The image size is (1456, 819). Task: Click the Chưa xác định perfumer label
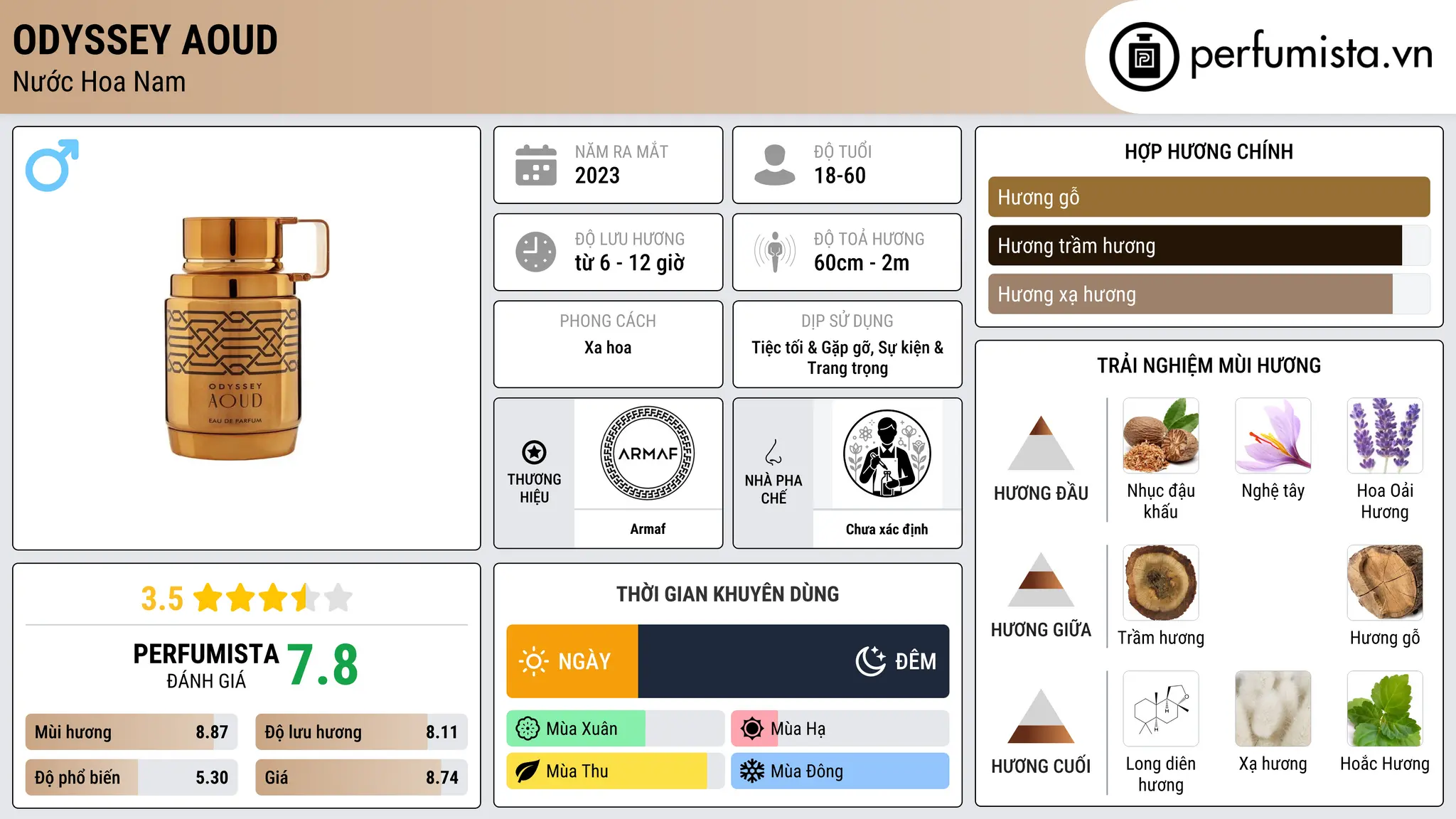click(887, 529)
